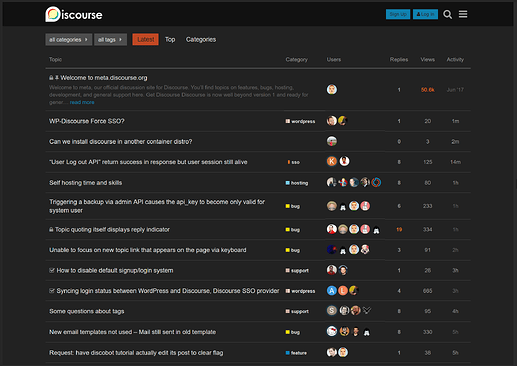Open Topic quoting itself displays reply indicator
The width and height of the screenshot is (517, 366).
click(112, 230)
